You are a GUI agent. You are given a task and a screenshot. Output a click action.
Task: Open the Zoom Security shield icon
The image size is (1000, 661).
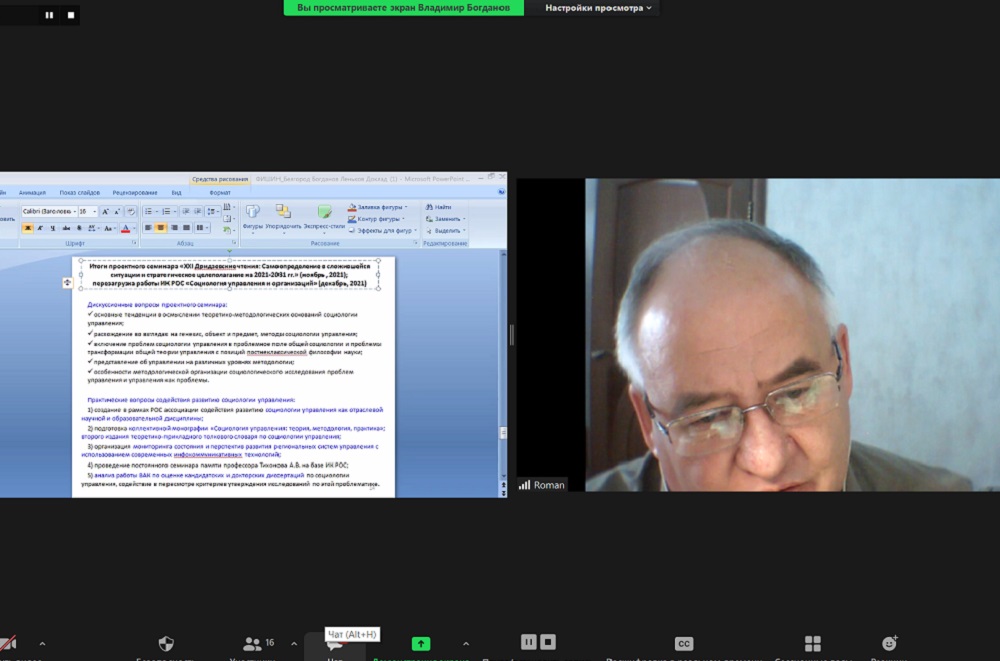[167, 644]
